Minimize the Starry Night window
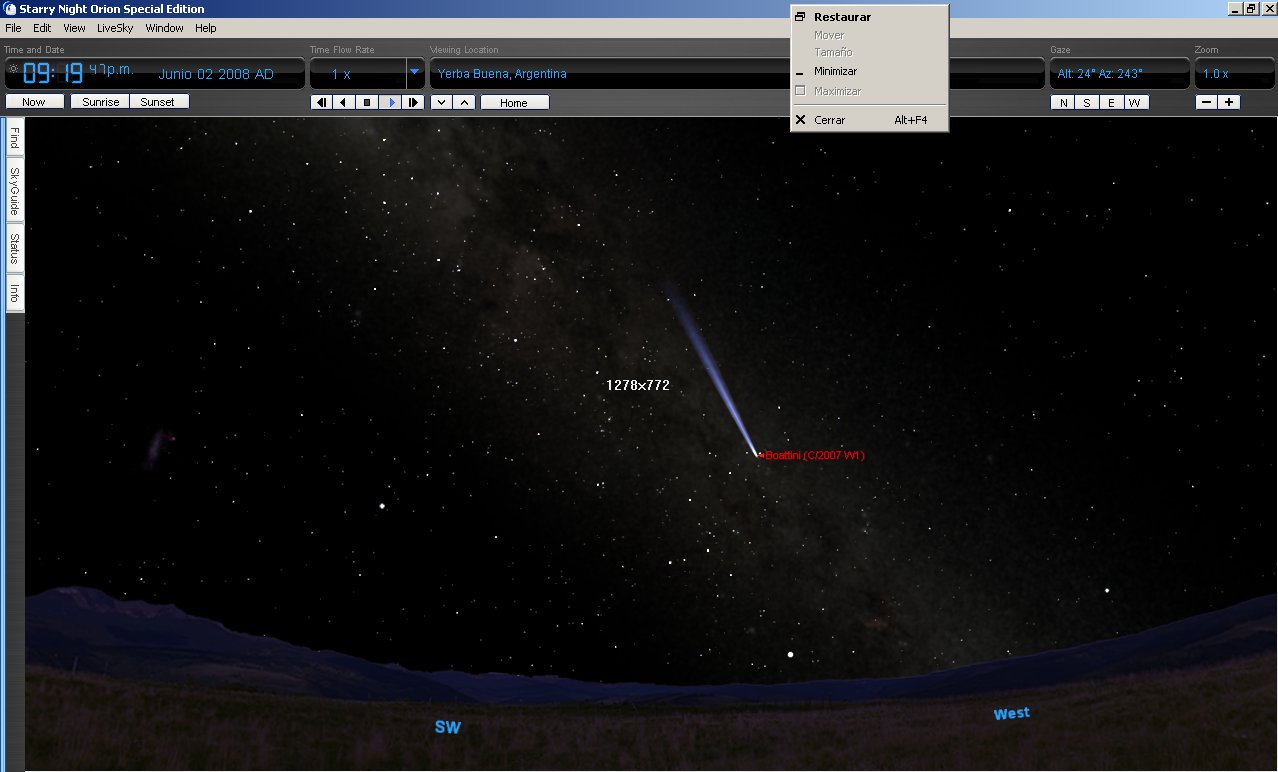Screen dimensions: 1278x772 [x=1234, y=8]
